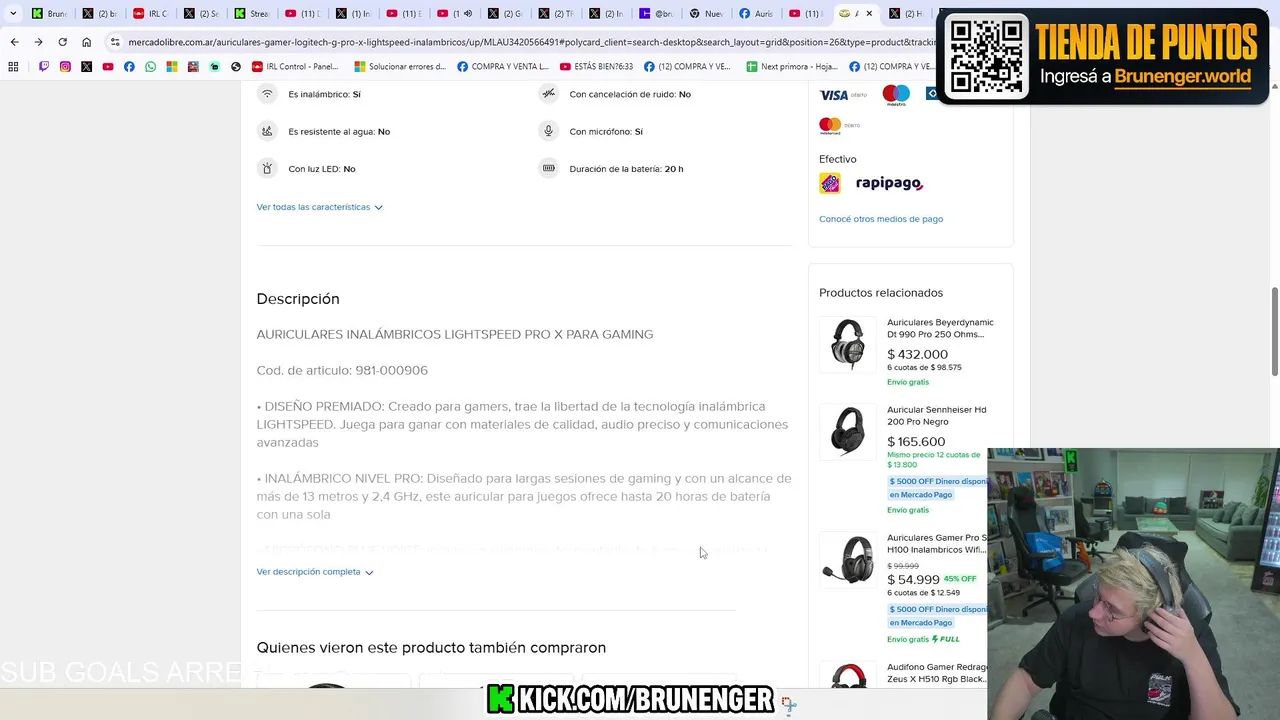This screenshot has height=720, width=1280.
Task: Click the Maestro card logo
Action: [x=896, y=95]
